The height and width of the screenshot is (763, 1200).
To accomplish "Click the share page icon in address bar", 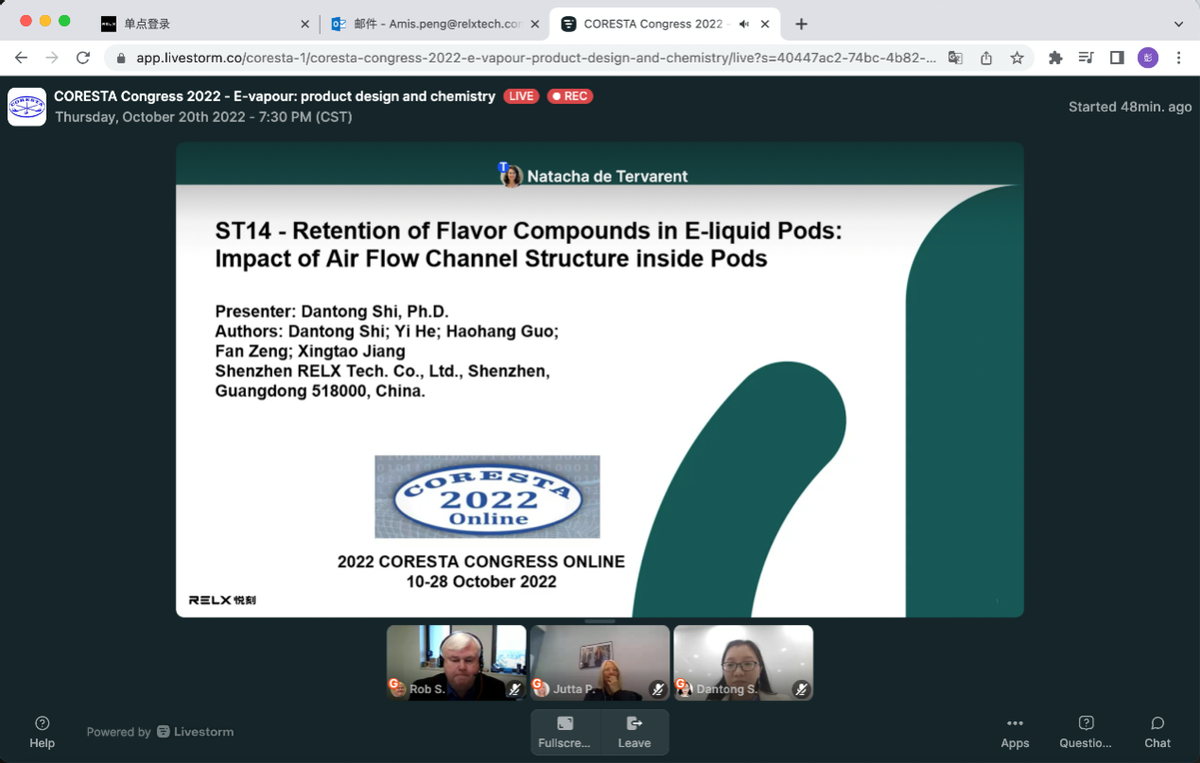I will 986,58.
